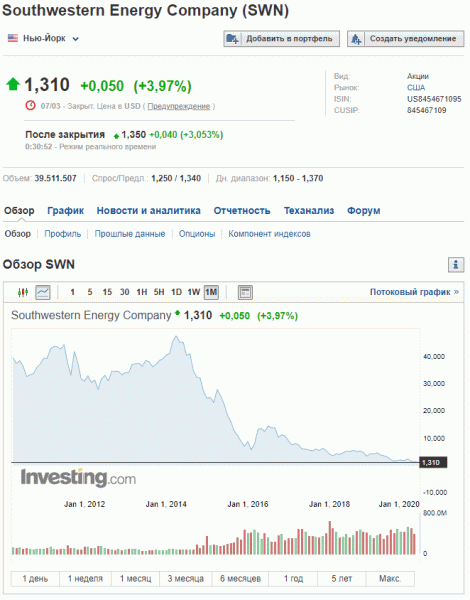
Task: Toggle the 1D chart interval
Action: click(x=176, y=292)
